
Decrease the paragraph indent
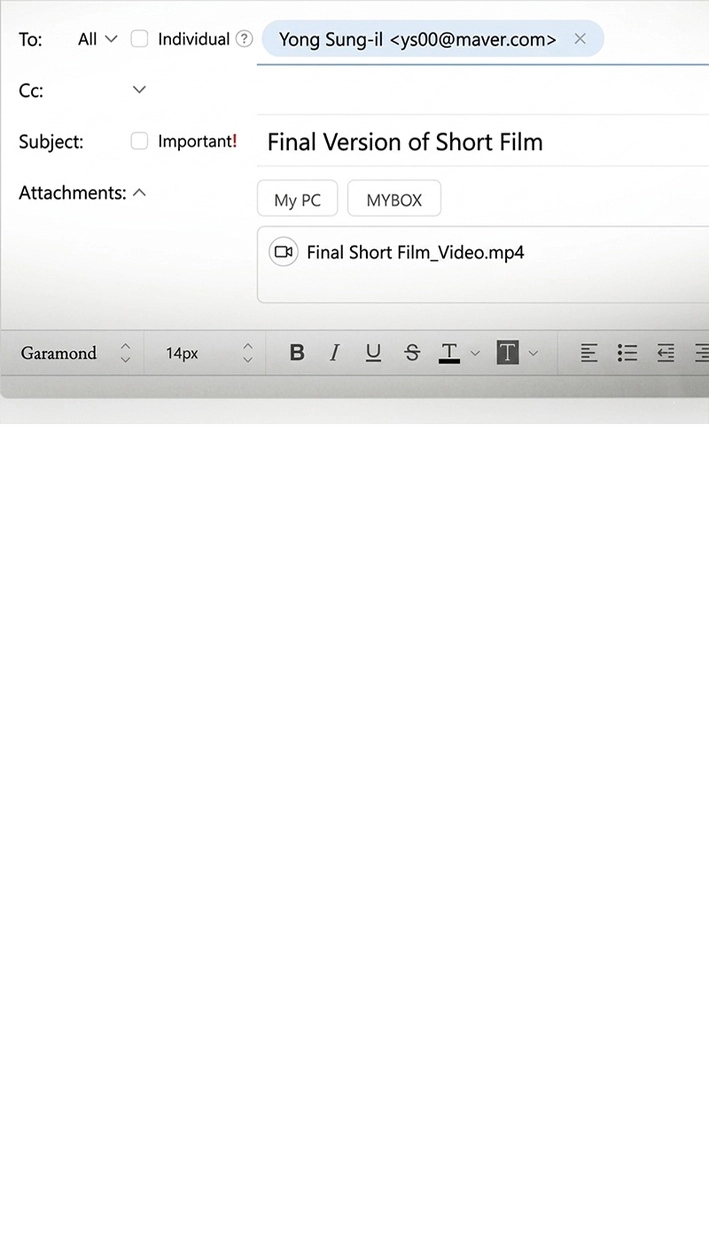[x=665, y=353]
